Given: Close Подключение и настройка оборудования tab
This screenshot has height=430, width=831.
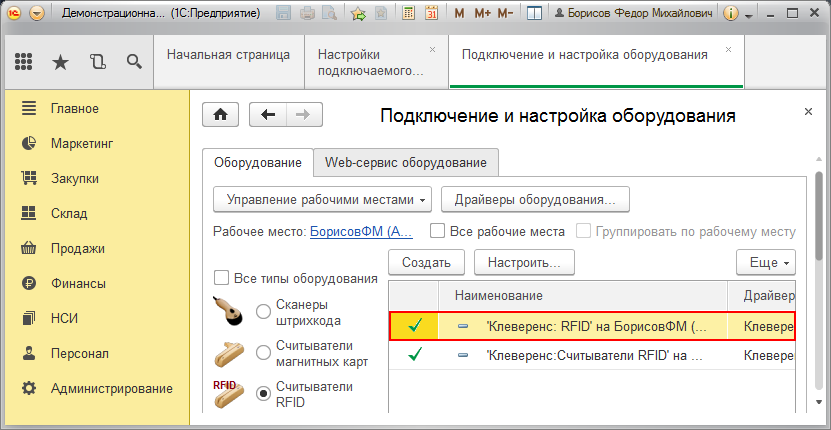Looking at the screenshot, I should pos(728,49).
